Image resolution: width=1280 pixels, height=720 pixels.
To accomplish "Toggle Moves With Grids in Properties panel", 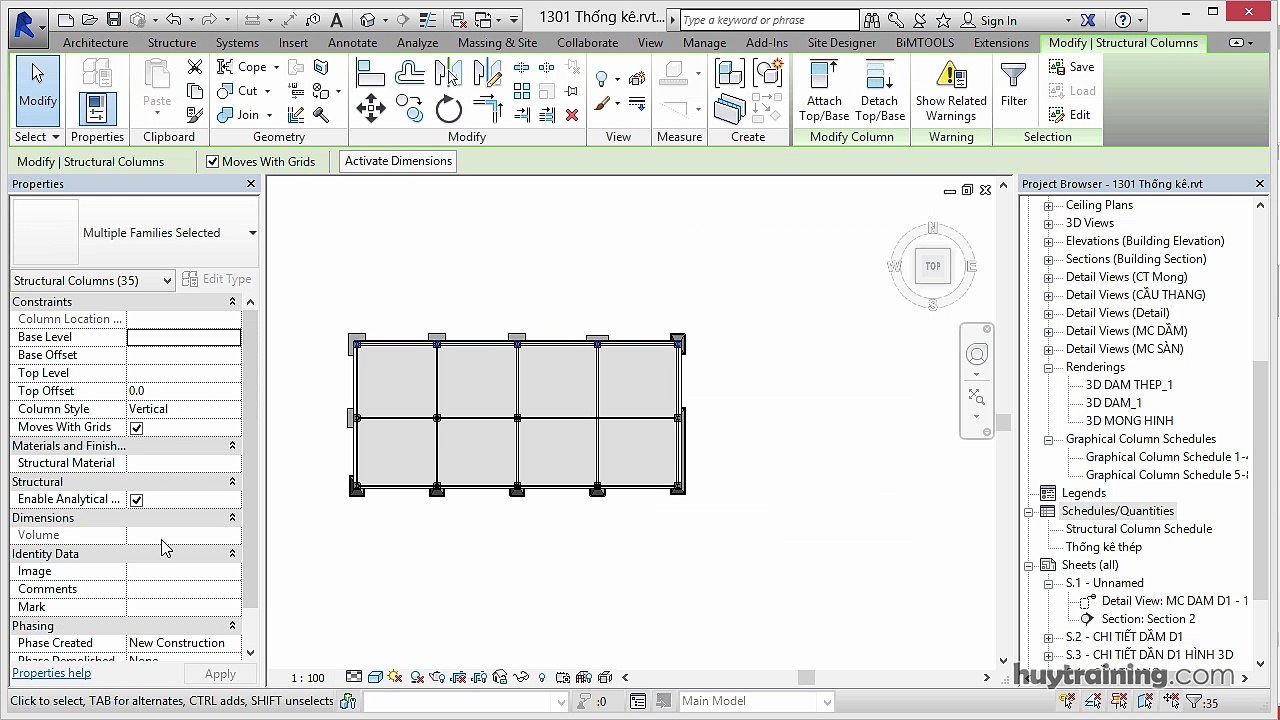I will (136, 427).
